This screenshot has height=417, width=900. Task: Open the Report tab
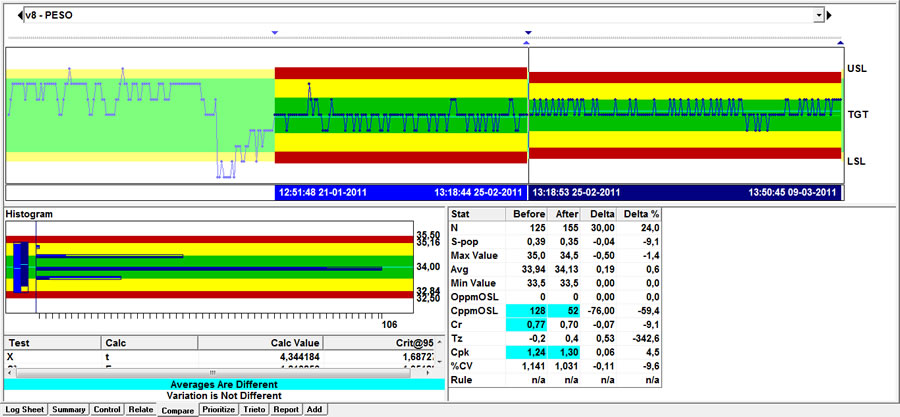pyautogui.click(x=287, y=409)
